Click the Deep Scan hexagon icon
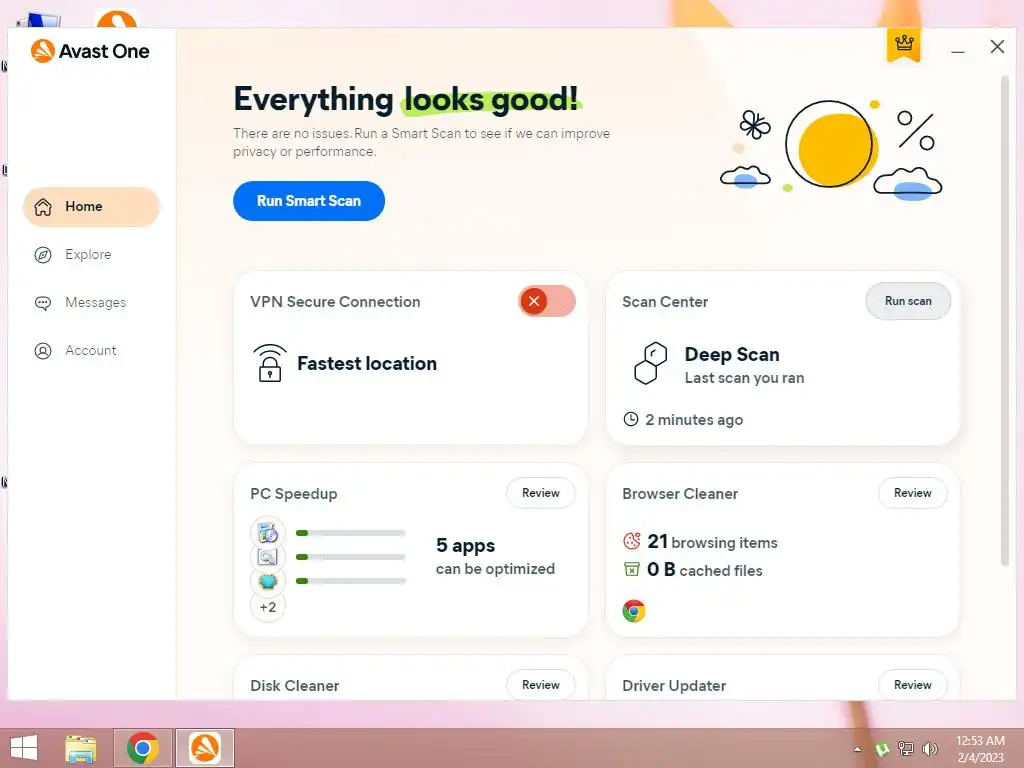Viewport: 1024px width, 768px height. [650, 363]
